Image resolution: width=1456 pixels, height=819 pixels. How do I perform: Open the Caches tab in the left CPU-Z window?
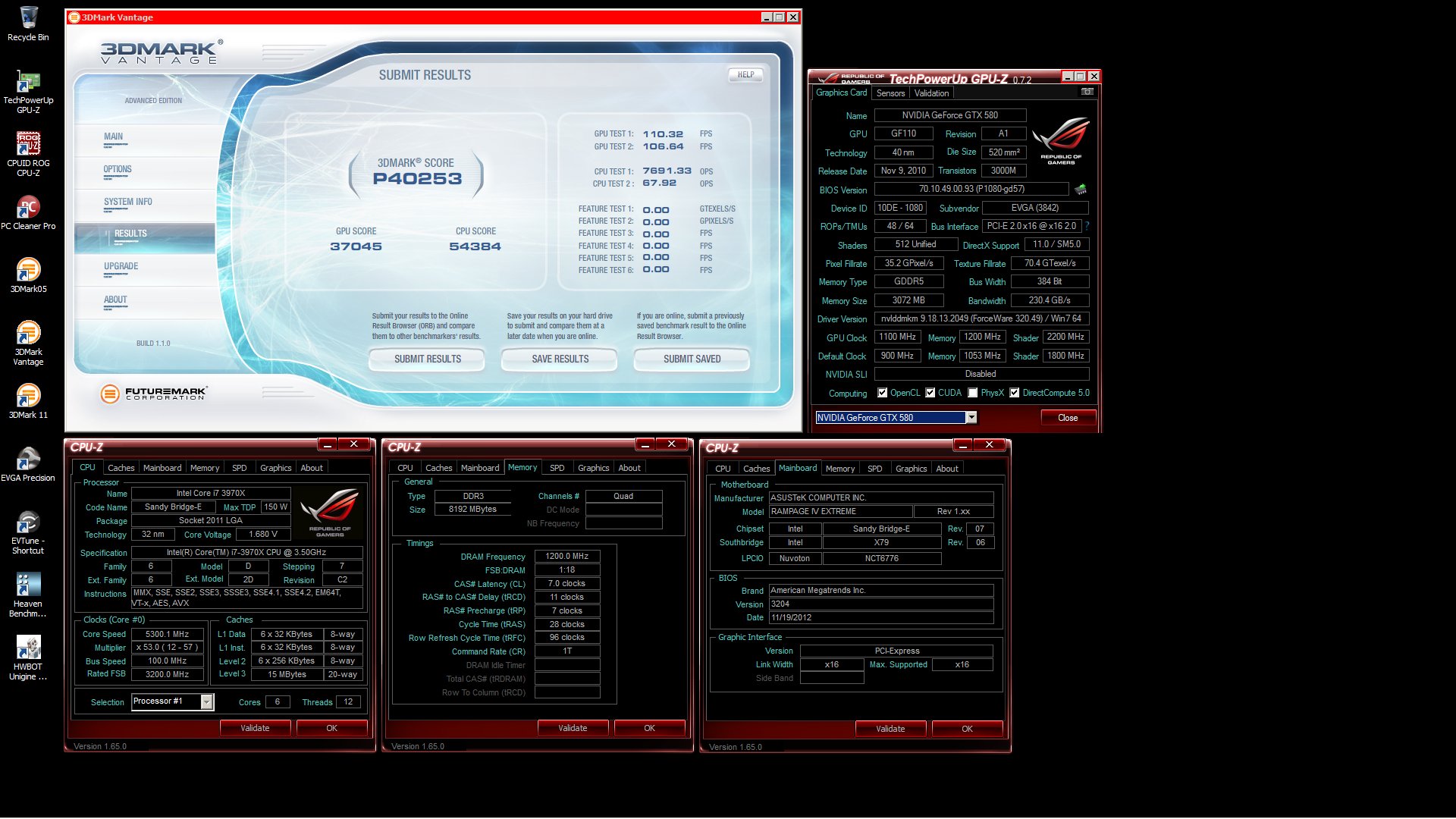(121, 468)
